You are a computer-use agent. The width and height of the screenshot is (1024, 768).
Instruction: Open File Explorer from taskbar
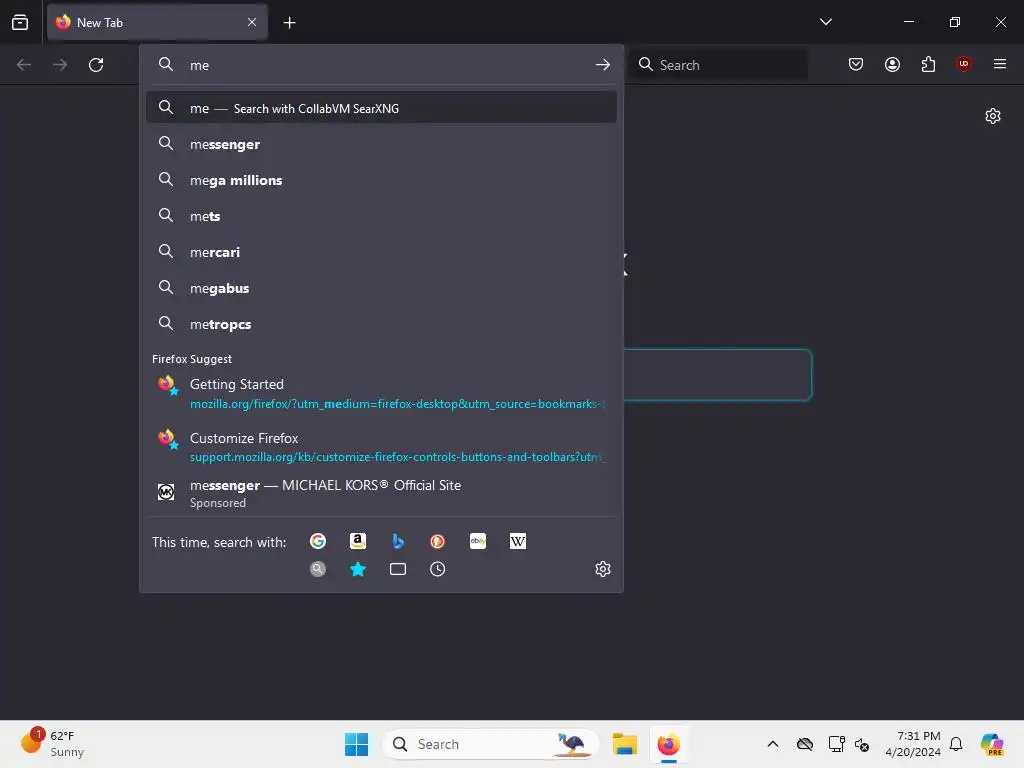tap(624, 744)
